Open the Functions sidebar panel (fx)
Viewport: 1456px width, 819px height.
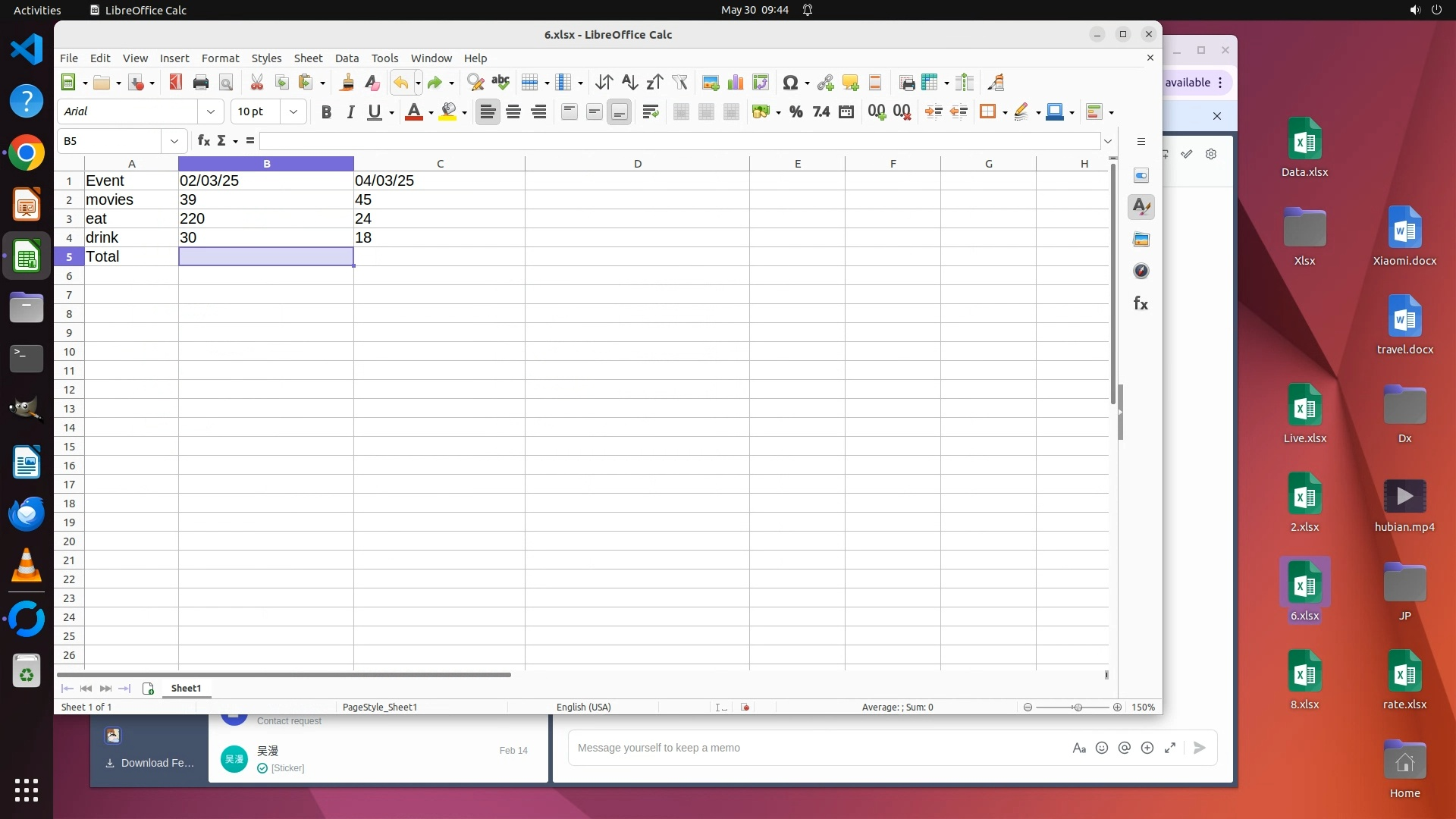pyautogui.click(x=1141, y=303)
